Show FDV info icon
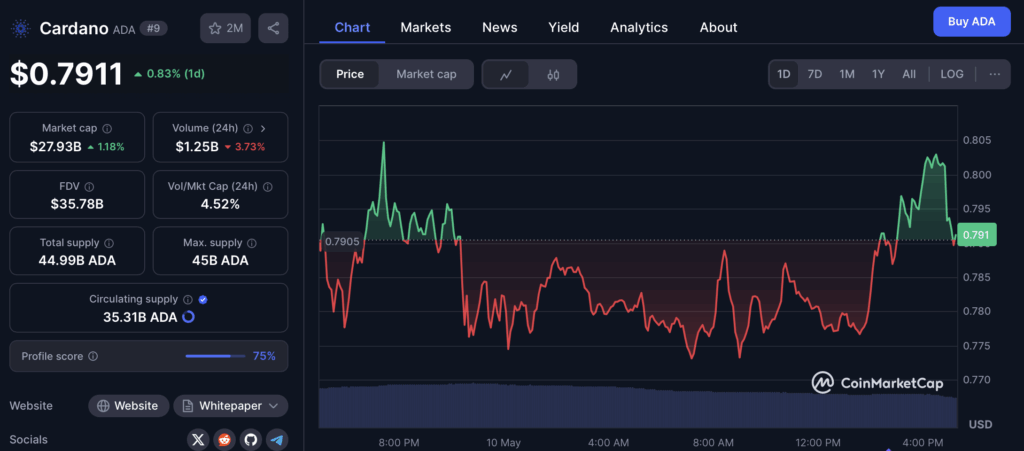 point(89,187)
